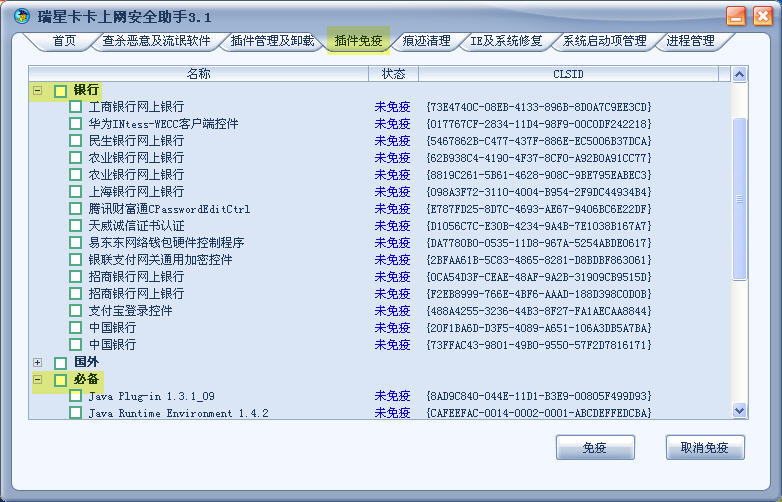Collapse the 银行 category
Screen dimensions: 782x502
[x=37, y=91]
